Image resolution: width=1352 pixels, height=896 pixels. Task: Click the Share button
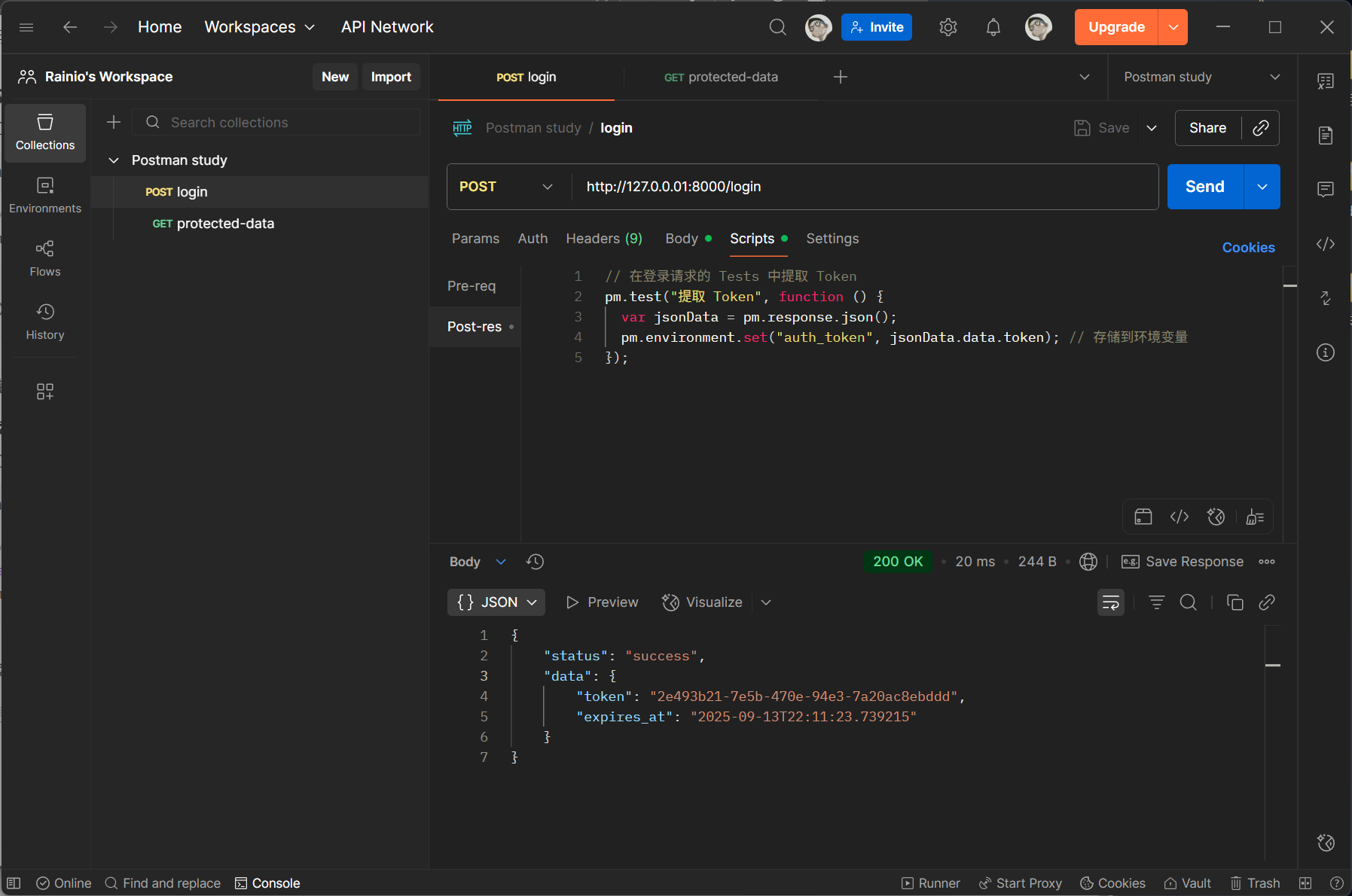tap(1207, 128)
